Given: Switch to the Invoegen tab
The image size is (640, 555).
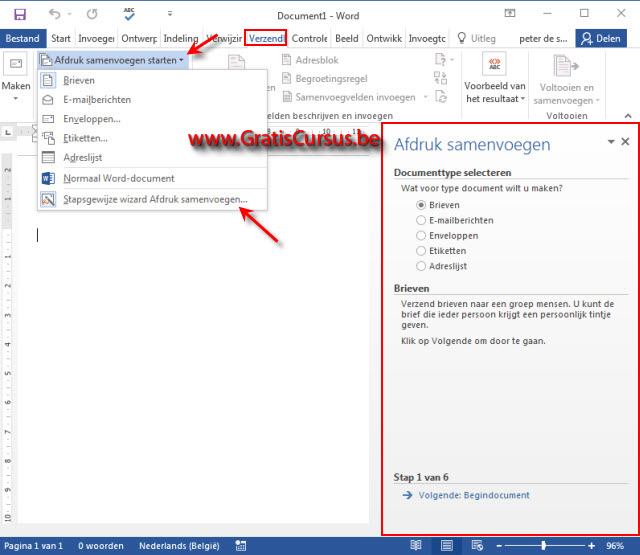Looking at the screenshot, I should 96,38.
